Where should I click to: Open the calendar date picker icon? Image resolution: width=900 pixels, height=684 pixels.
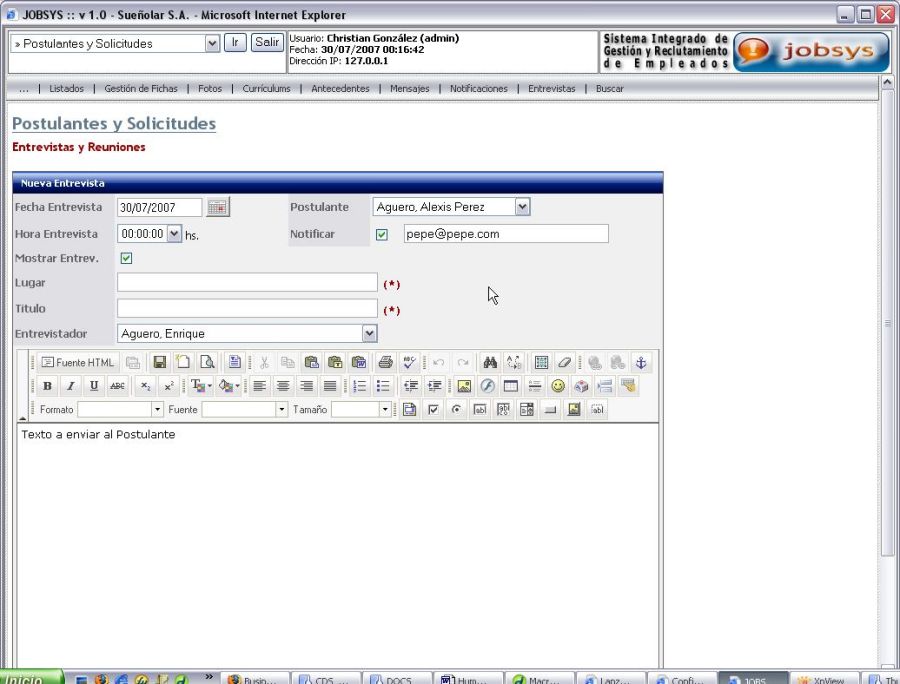(x=217, y=207)
